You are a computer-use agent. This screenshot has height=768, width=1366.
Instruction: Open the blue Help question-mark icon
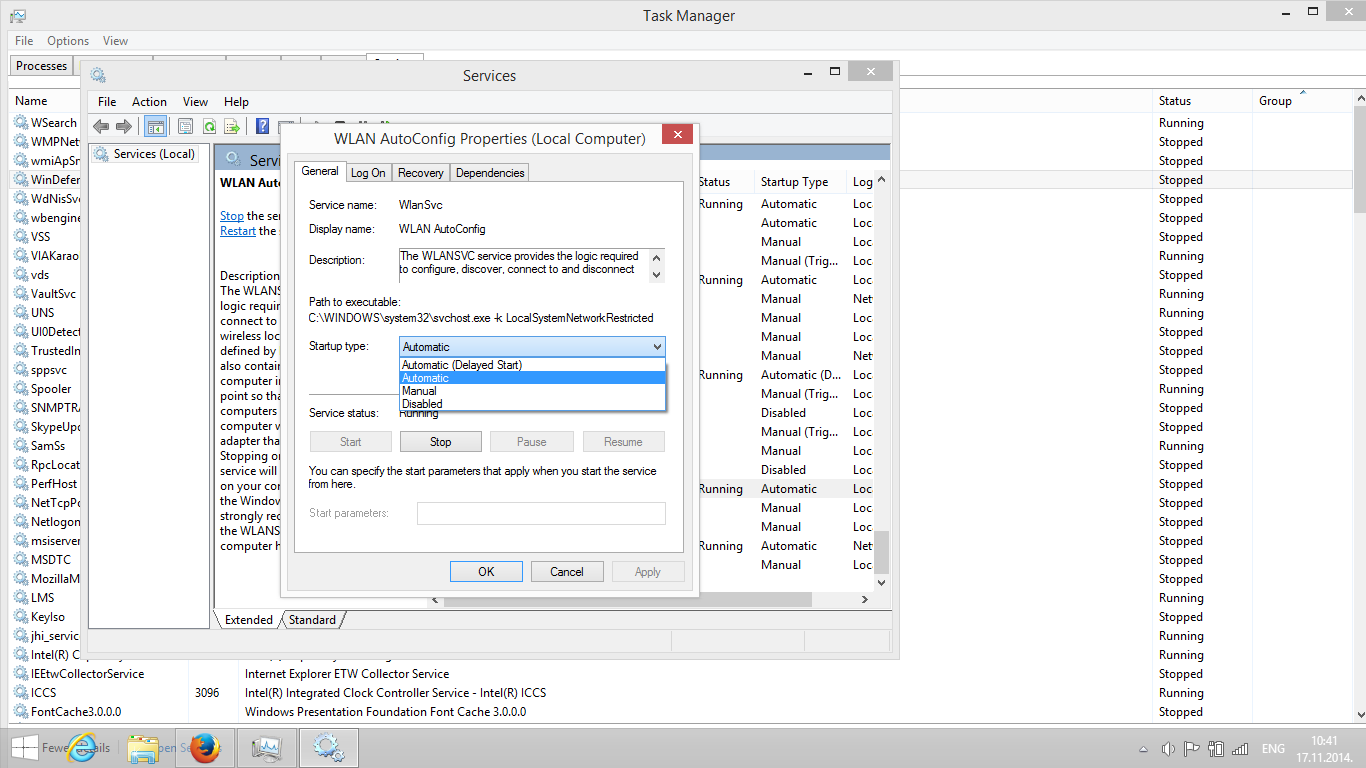262,126
